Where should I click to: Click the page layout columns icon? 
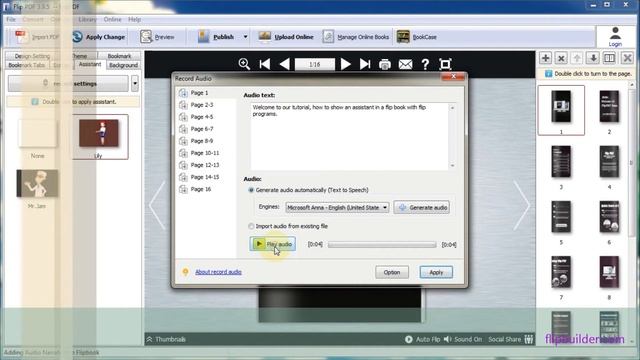coord(609,58)
